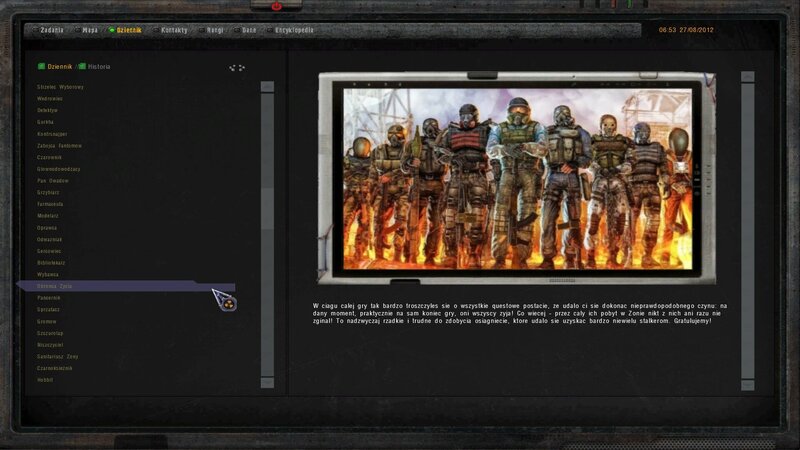Viewport: 800px width, 450px height.
Task: Click the green Historia sub-tab icon
Action: [x=82, y=67]
